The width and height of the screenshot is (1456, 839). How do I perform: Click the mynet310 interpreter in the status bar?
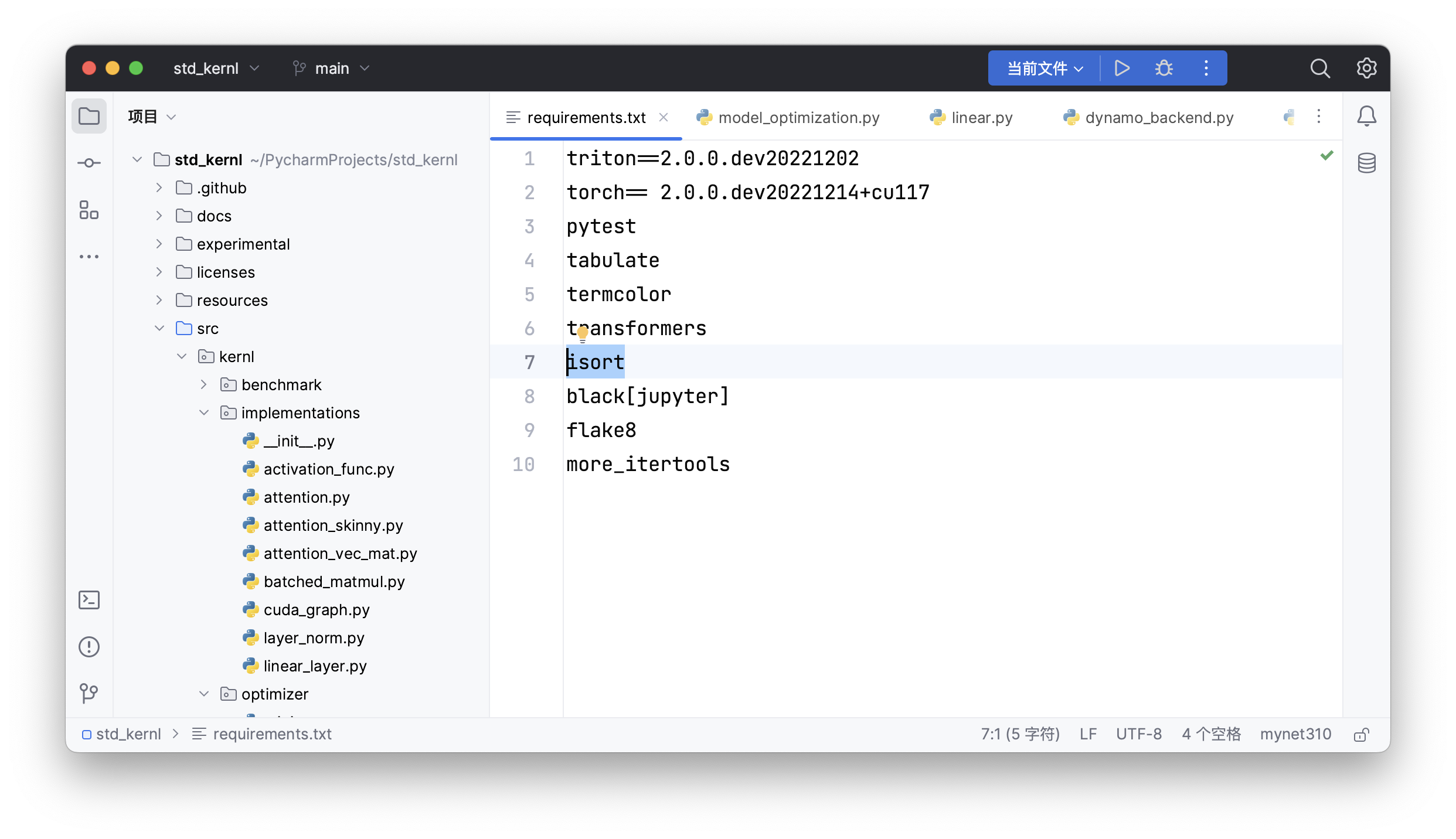point(1295,734)
